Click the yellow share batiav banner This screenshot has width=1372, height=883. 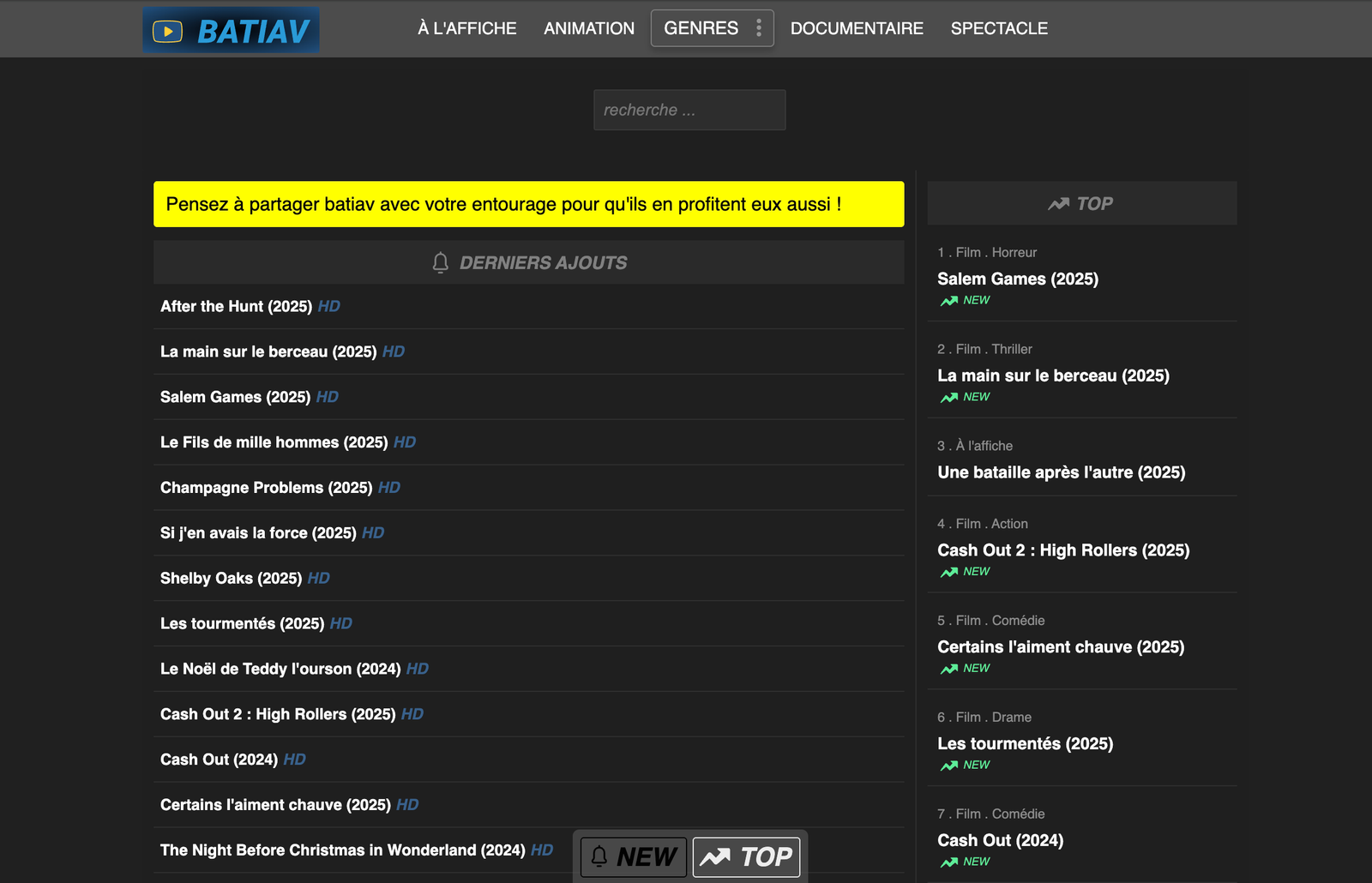(x=528, y=204)
